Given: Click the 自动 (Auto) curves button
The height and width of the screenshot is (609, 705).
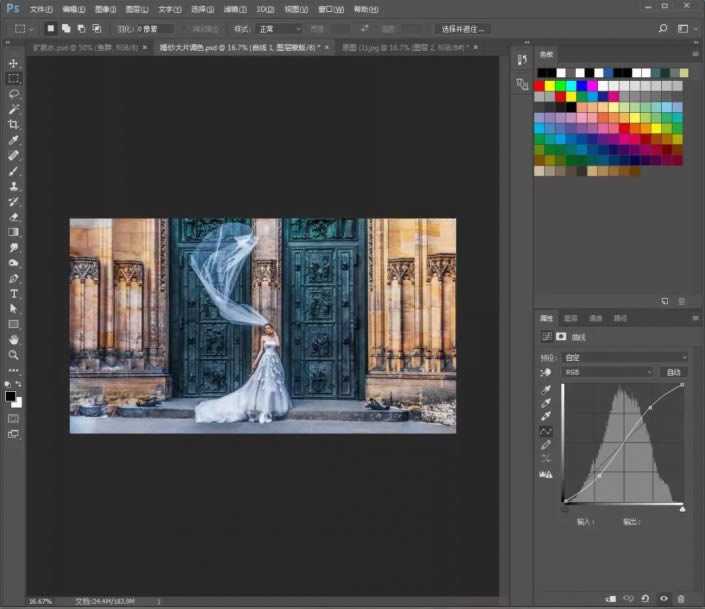Looking at the screenshot, I should (674, 372).
